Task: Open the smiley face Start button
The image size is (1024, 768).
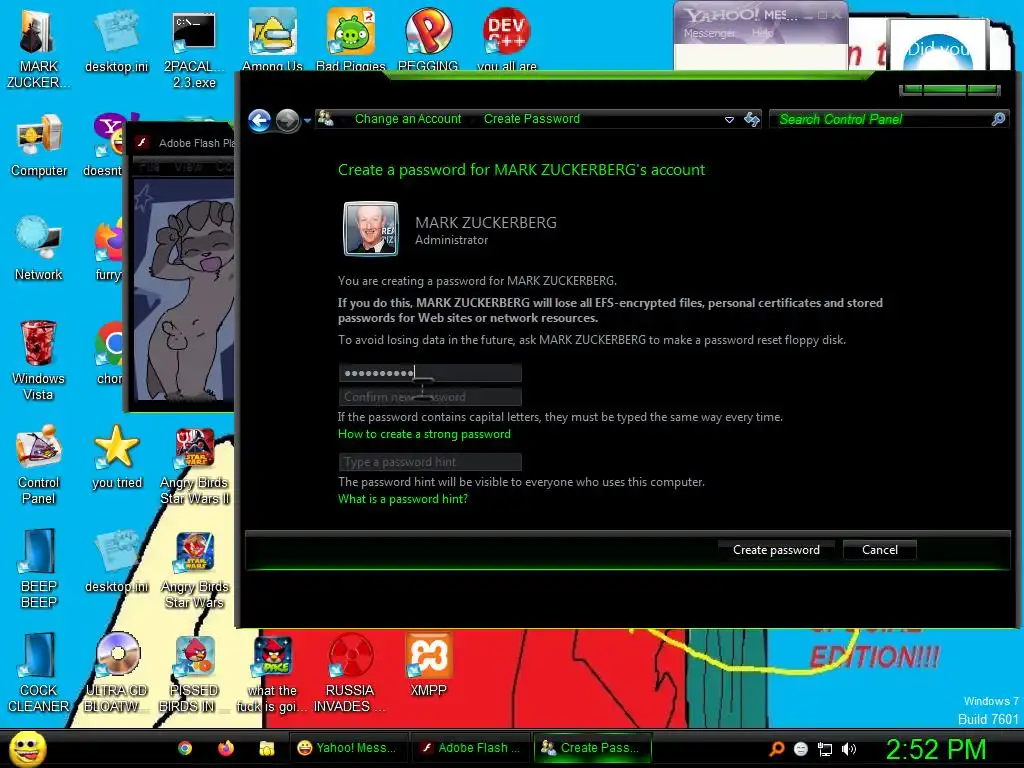Action: (x=28, y=748)
